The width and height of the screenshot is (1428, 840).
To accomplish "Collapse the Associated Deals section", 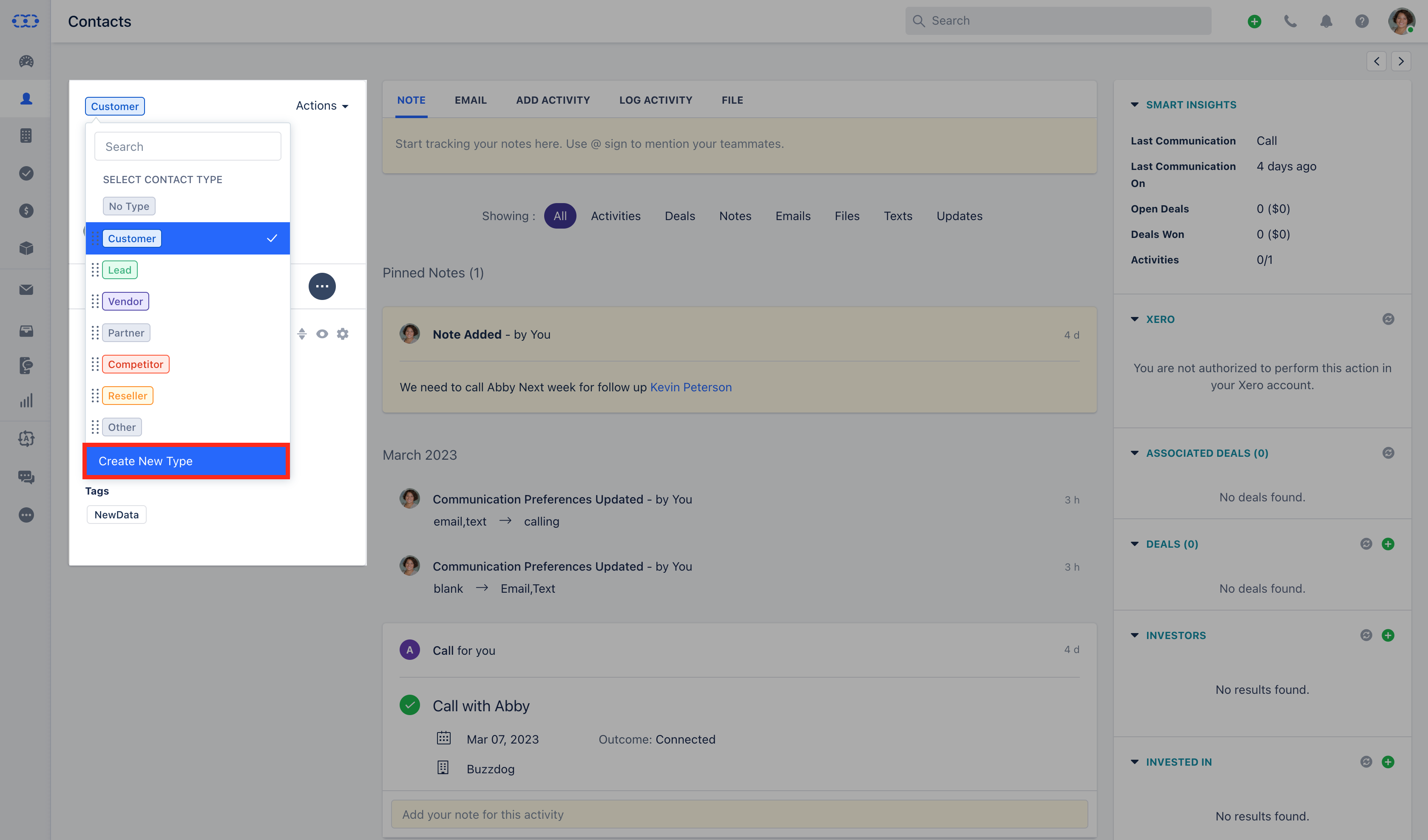I will (x=1135, y=453).
